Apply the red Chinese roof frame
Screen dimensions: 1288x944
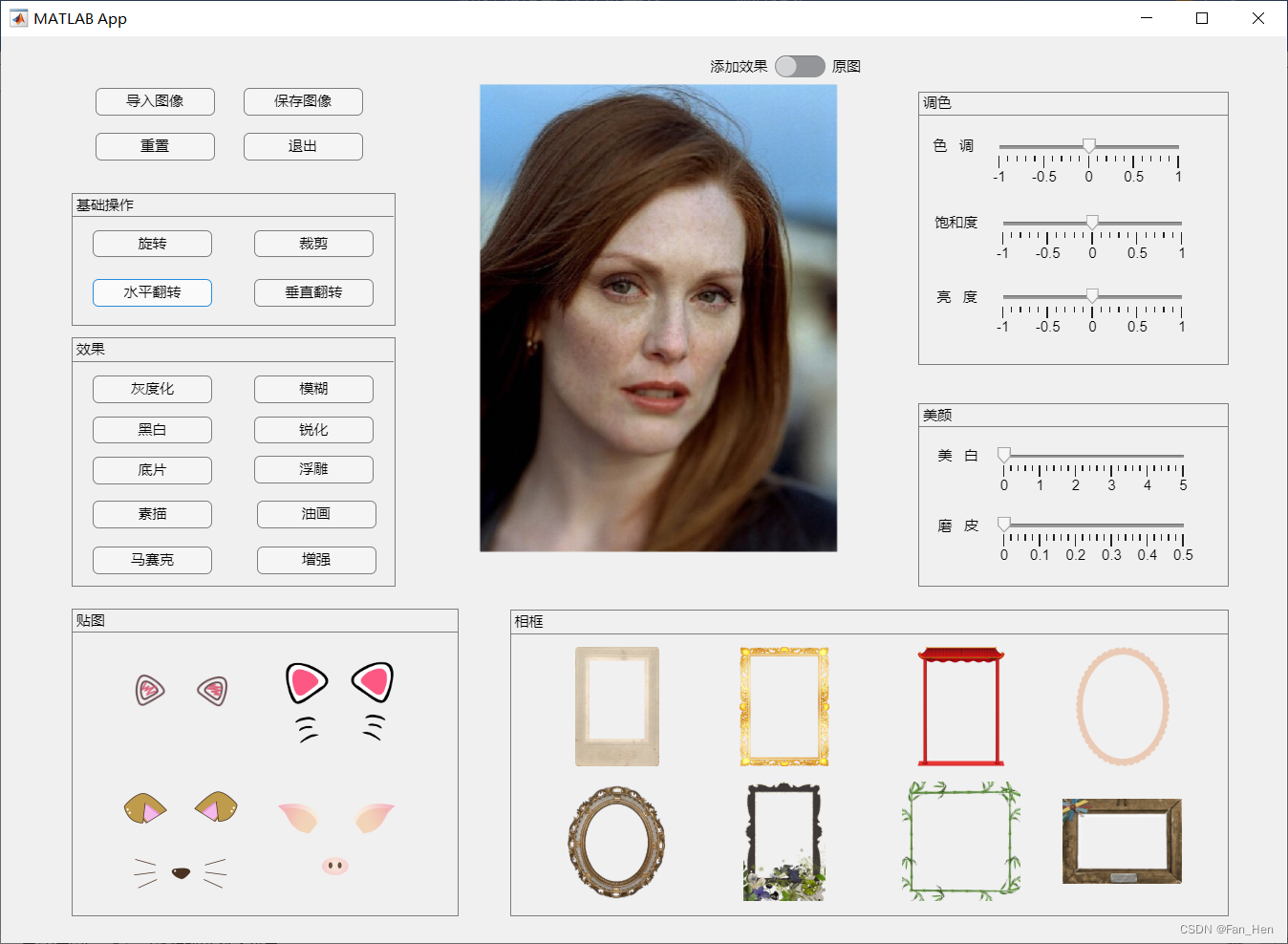[960, 706]
